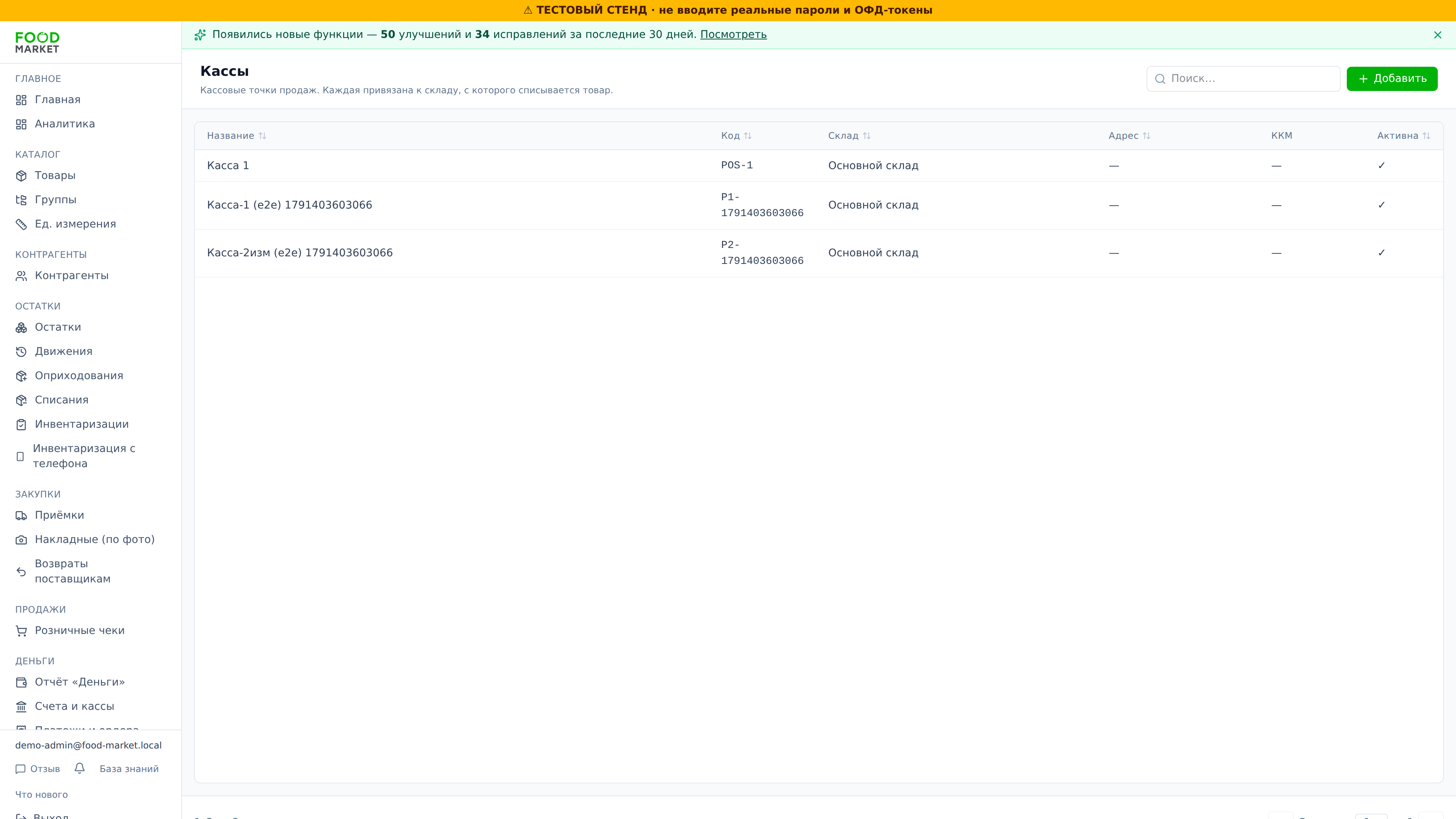
Task: Follow the Посмотреть link in banner
Action: [x=733, y=35]
